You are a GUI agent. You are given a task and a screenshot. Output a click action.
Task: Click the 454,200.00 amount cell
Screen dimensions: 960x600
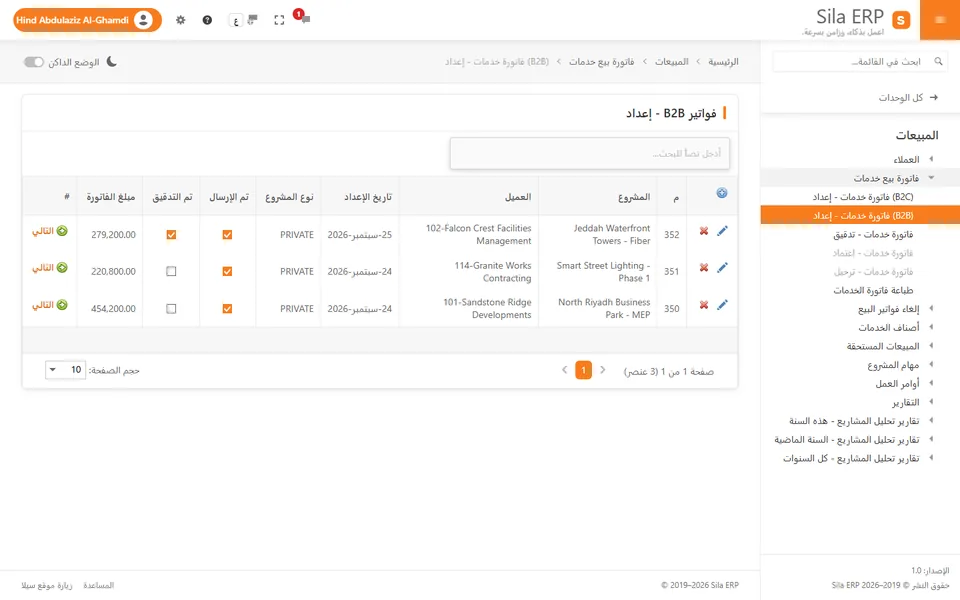coord(110,309)
